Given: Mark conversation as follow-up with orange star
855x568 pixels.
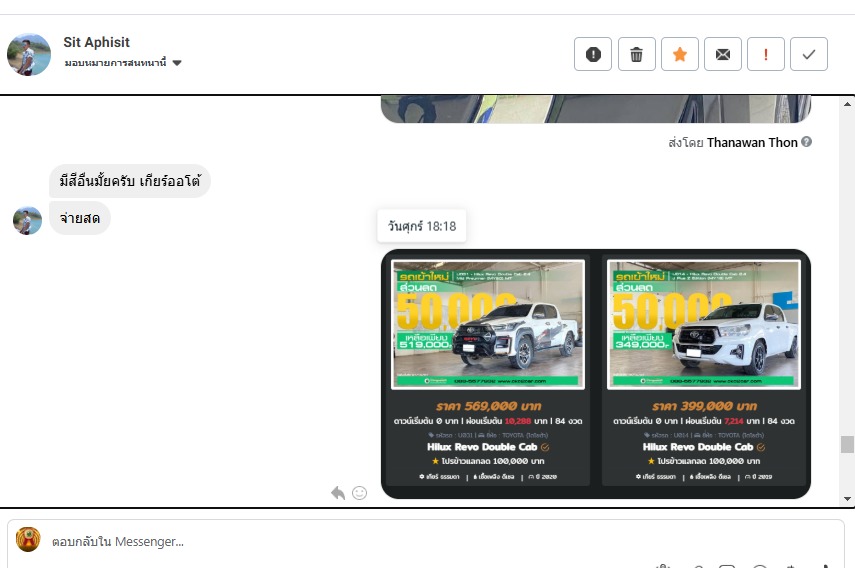Looking at the screenshot, I should [x=679, y=54].
